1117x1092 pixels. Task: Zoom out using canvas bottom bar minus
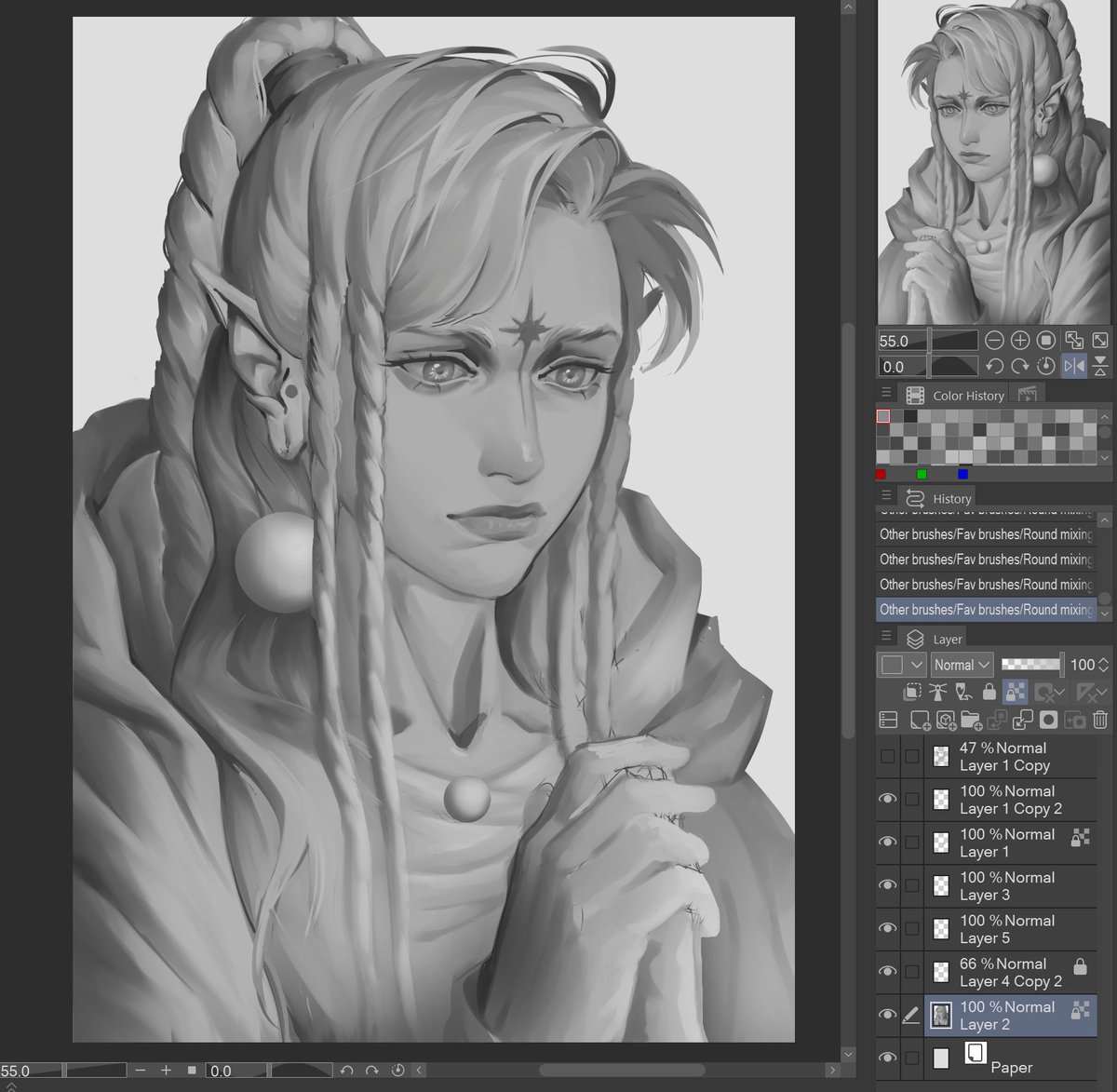click(x=141, y=1071)
